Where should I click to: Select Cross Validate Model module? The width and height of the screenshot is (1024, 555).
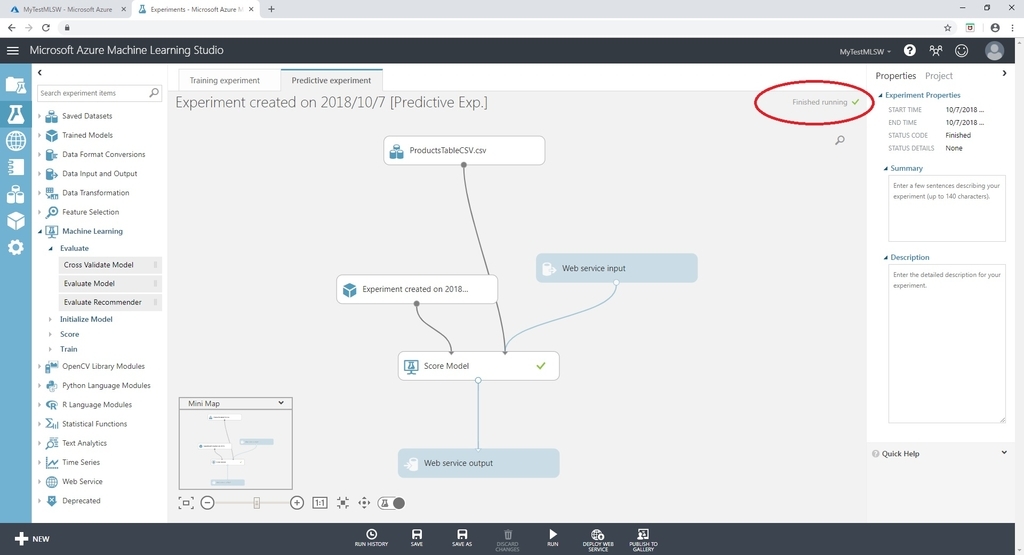point(110,264)
